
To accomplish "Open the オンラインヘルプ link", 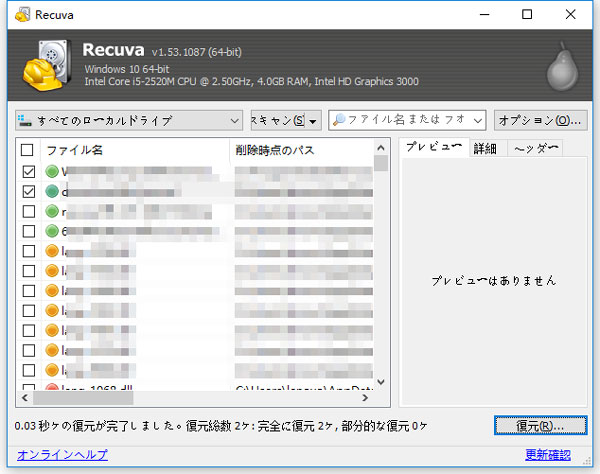I will [x=62, y=455].
